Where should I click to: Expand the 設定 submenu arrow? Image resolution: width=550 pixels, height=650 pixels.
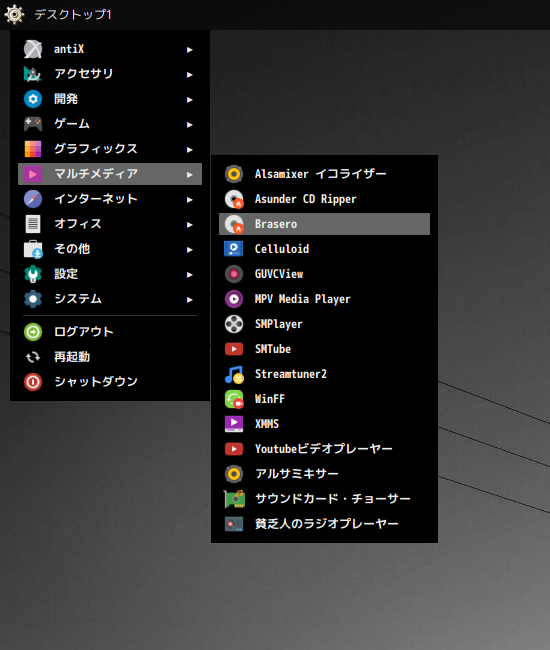(189, 274)
